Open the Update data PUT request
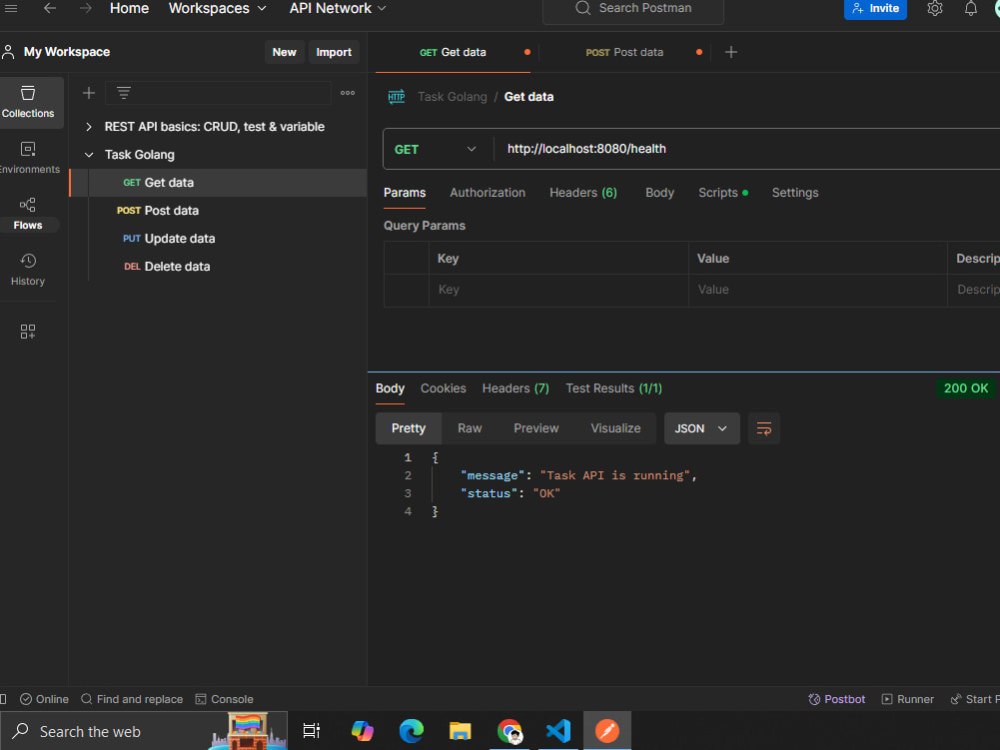Viewport: 1000px width, 750px height. [x=218, y=239]
